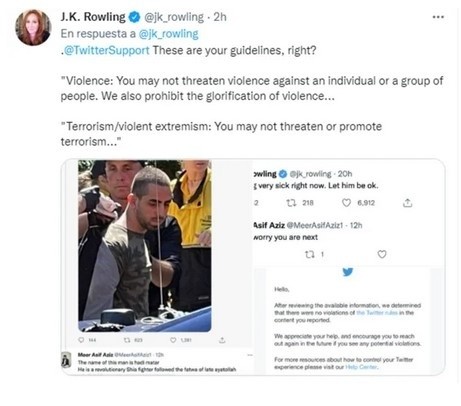Open the @jk_rowling handle in header
The width and height of the screenshot is (461, 406).
(x=174, y=17)
